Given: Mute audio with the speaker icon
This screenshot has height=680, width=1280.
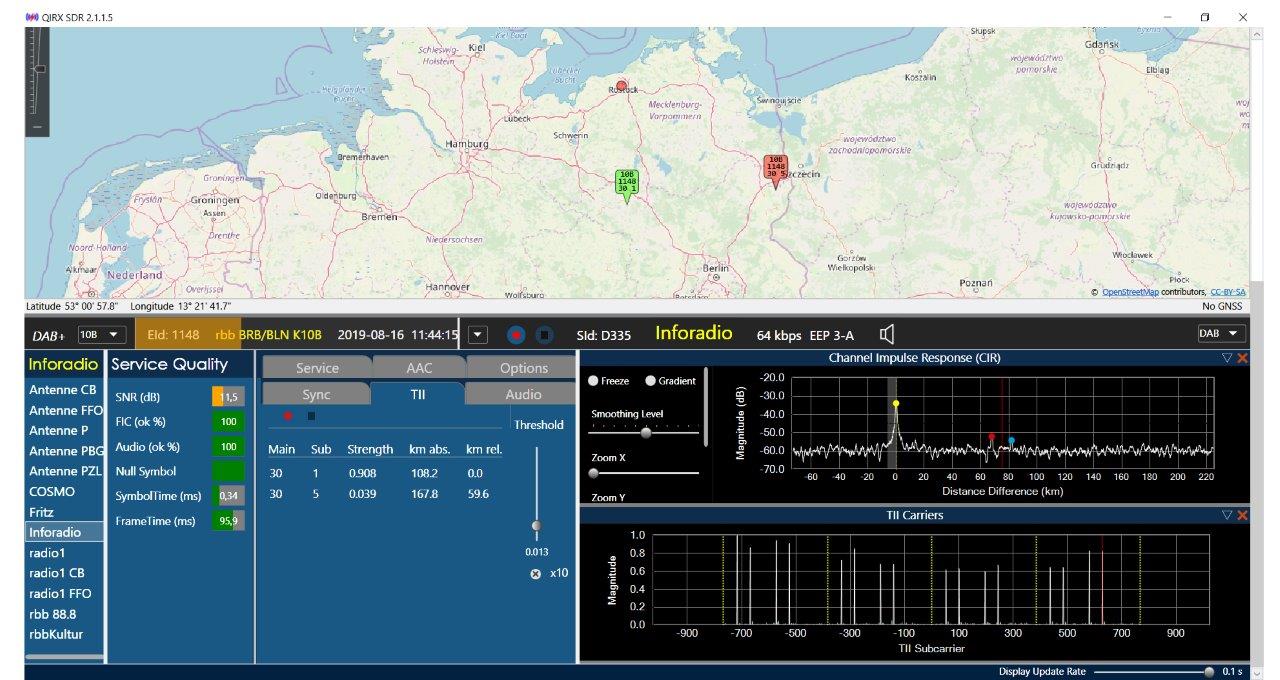Looking at the screenshot, I should (x=886, y=334).
